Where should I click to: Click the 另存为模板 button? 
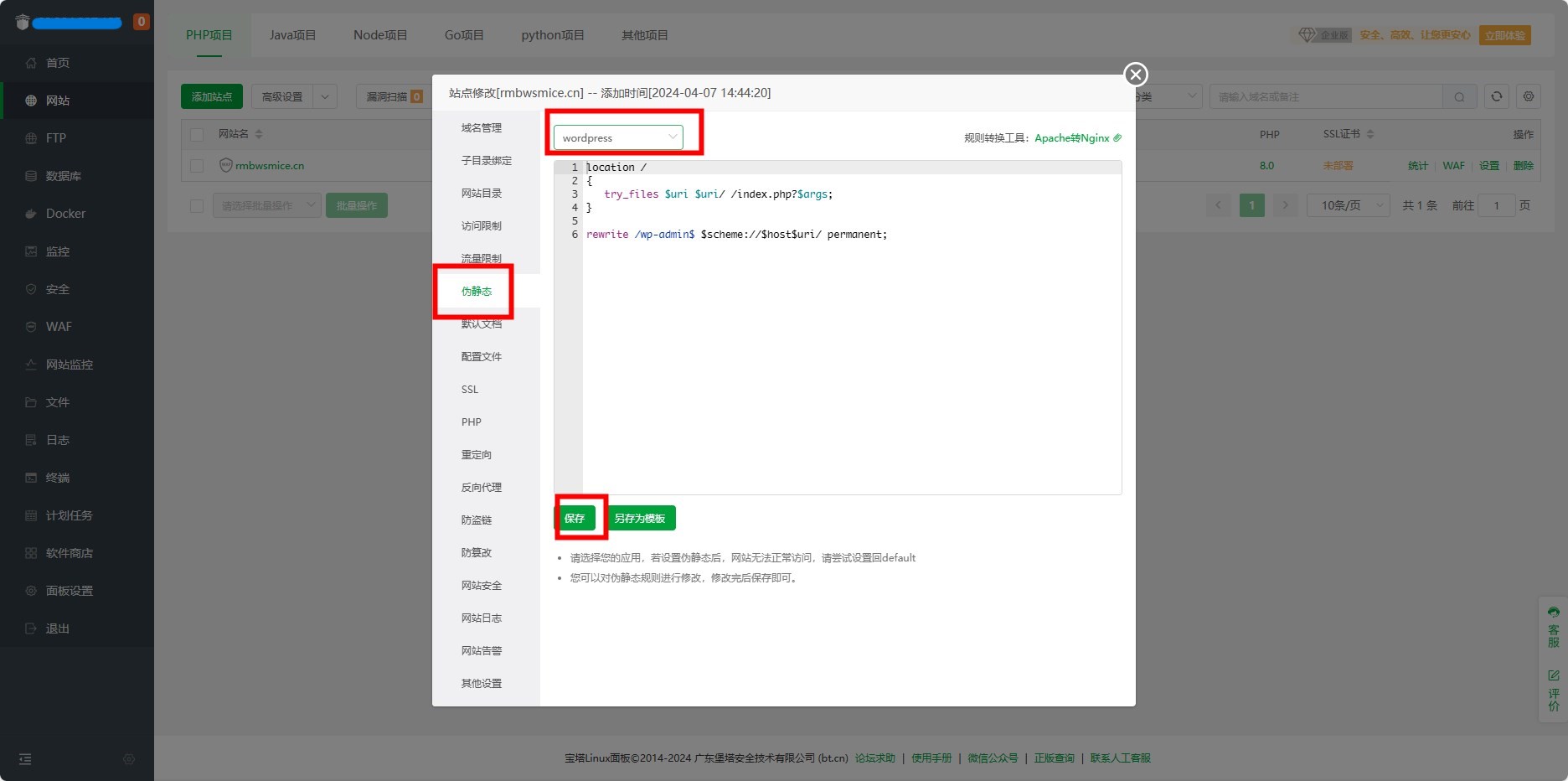640,518
